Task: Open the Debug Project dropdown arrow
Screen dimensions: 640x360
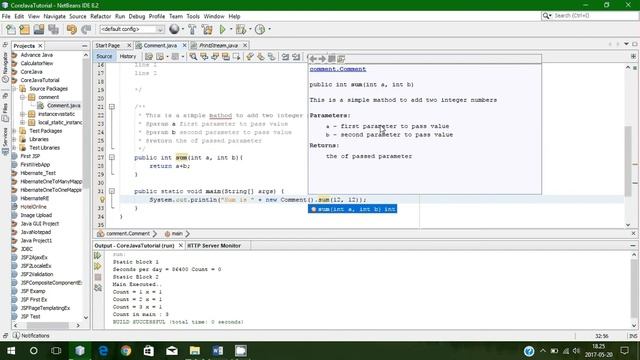Action: (x=250, y=29)
